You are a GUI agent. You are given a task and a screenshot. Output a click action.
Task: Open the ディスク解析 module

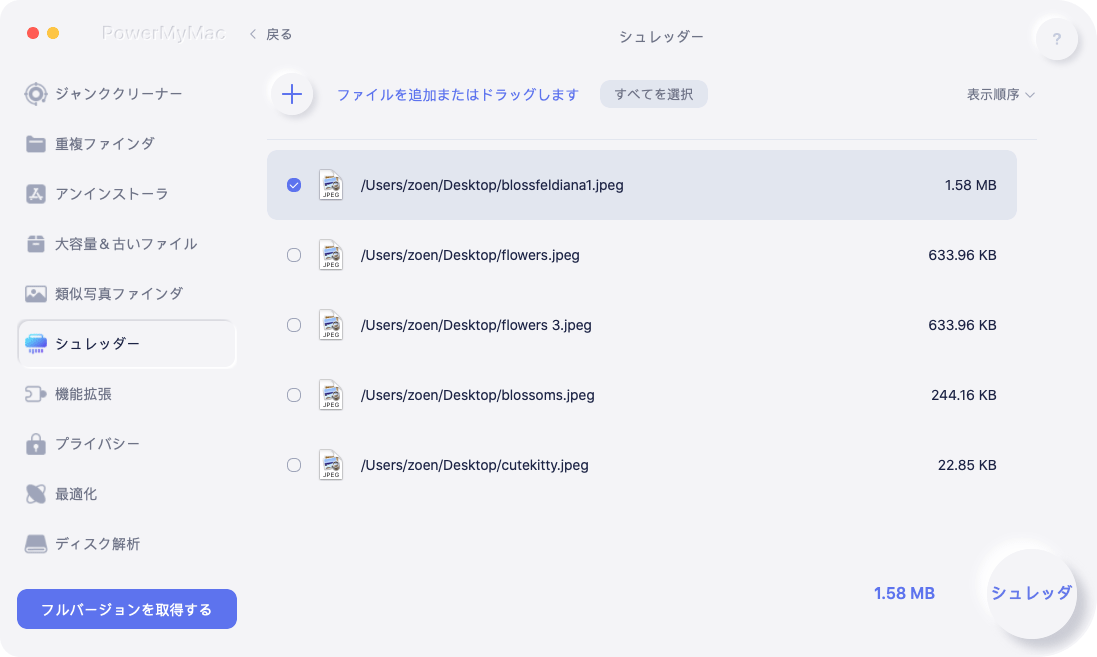click(97, 544)
